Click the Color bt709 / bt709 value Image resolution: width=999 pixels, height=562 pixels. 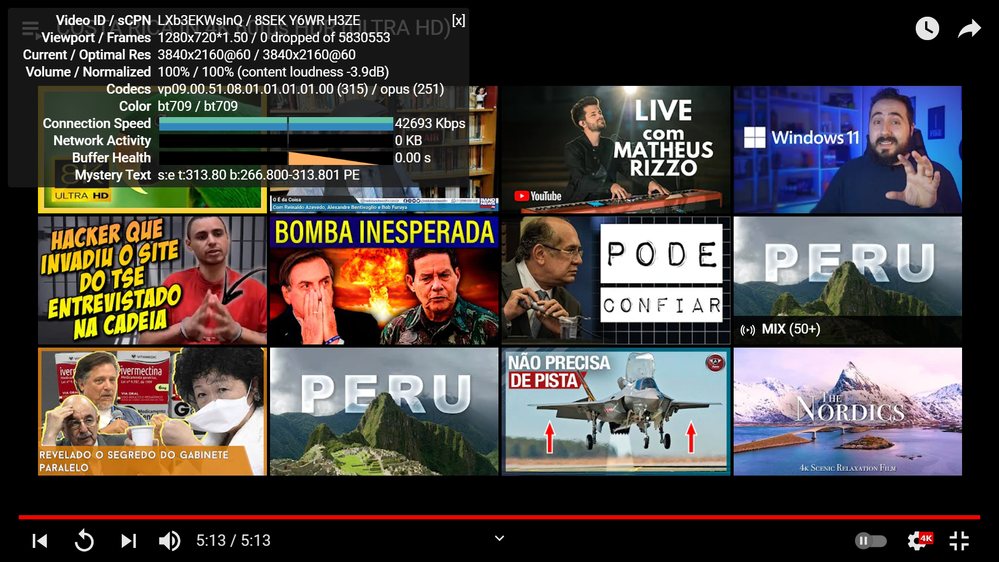click(198, 106)
